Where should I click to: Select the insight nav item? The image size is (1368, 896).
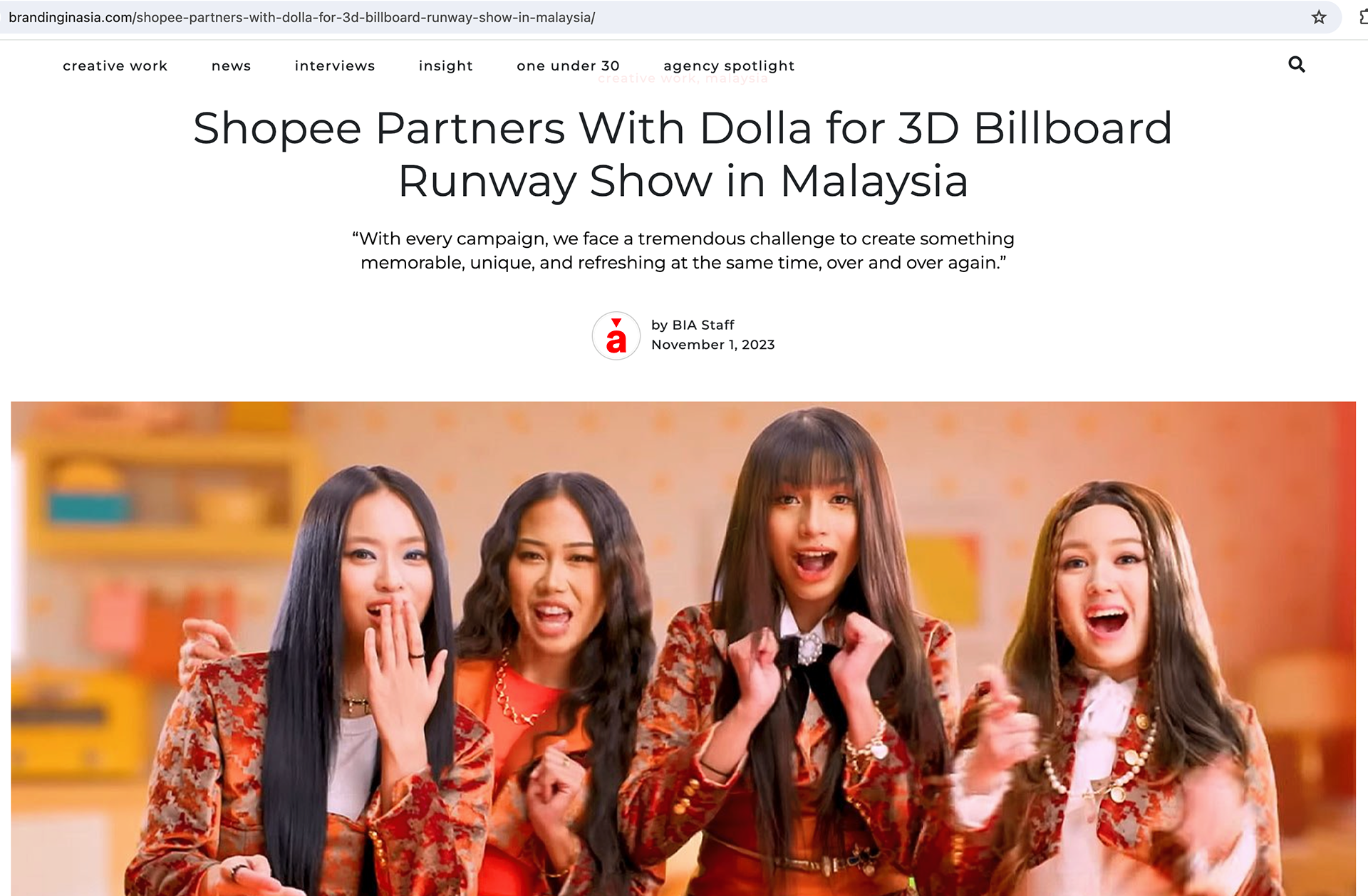click(446, 66)
